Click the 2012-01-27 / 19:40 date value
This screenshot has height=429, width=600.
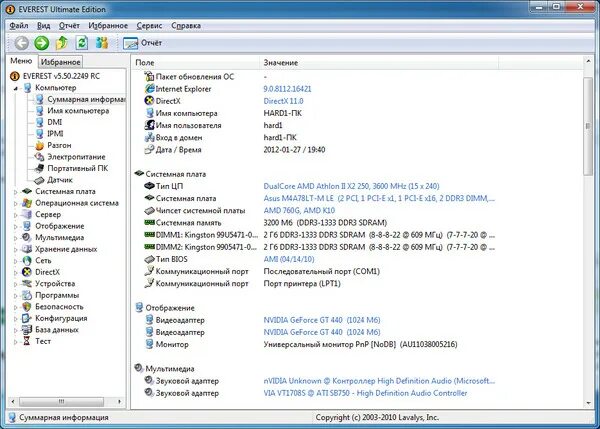coord(294,150)
